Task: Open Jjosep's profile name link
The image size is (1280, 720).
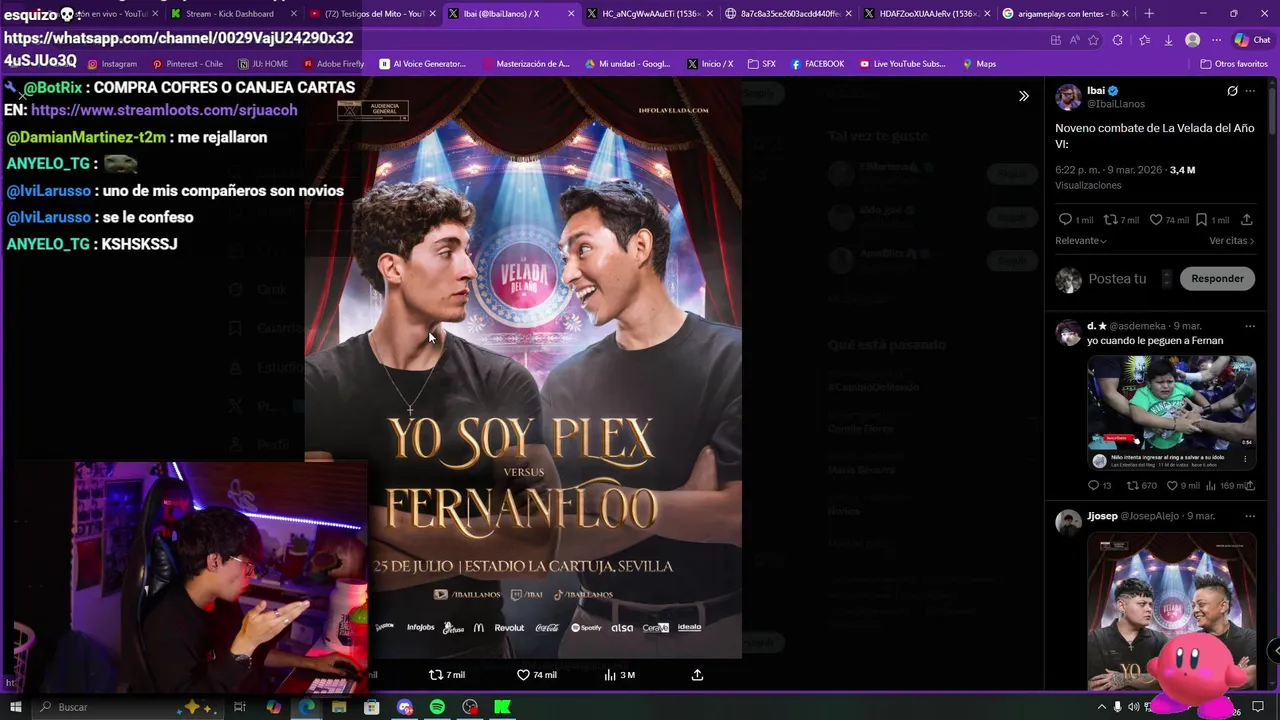Action: tap(1102, 516)
